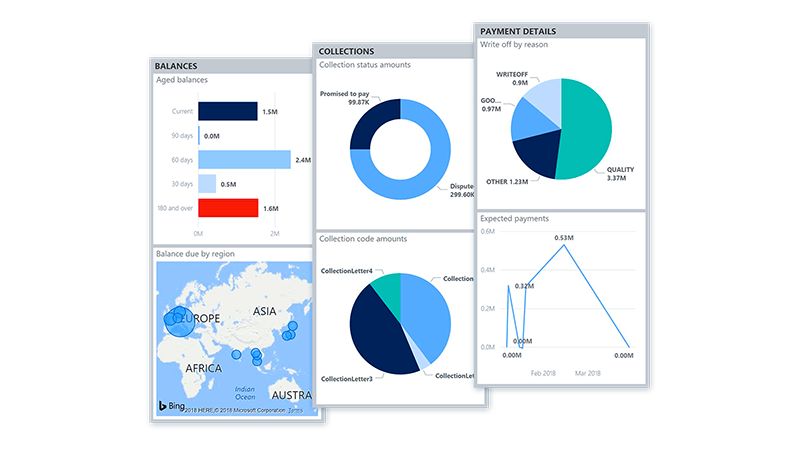
Task: Select the large Europe bubble on map
Action: point(180,322)
